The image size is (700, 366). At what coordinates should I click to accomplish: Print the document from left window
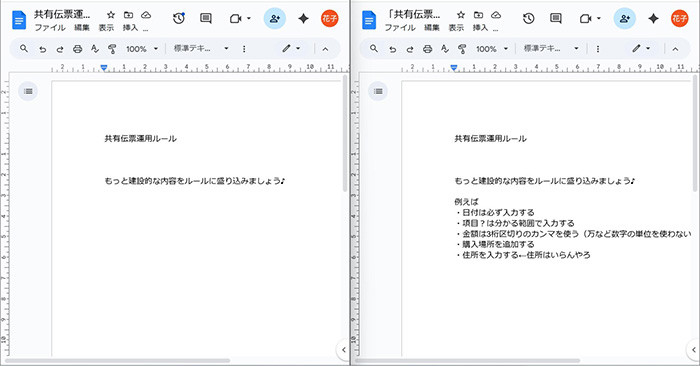(78, 49)
